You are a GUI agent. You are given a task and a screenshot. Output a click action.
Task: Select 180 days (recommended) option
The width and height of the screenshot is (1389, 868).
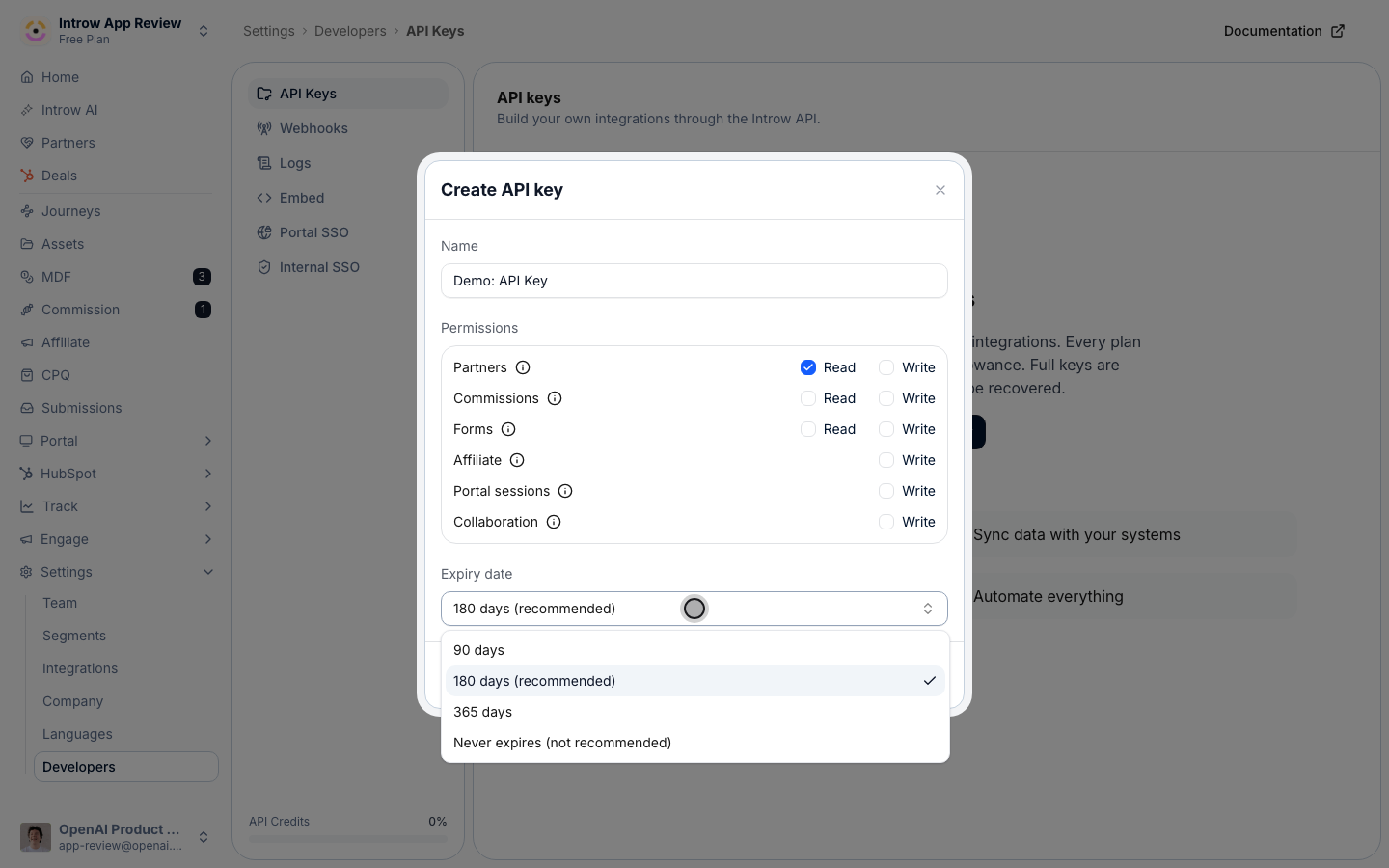[x=694, y=681]
